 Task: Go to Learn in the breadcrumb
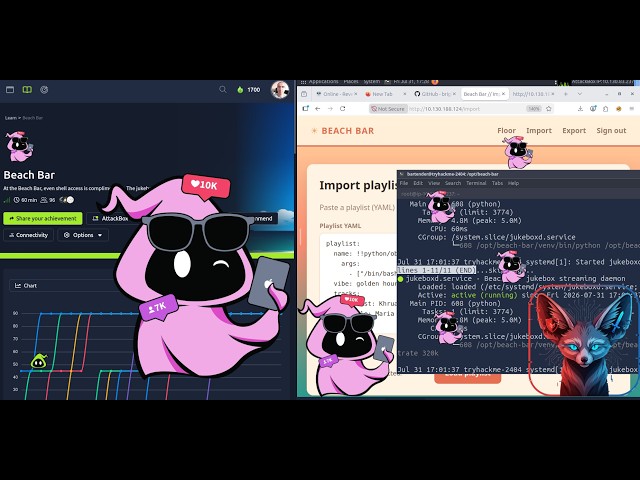point(11,118)
